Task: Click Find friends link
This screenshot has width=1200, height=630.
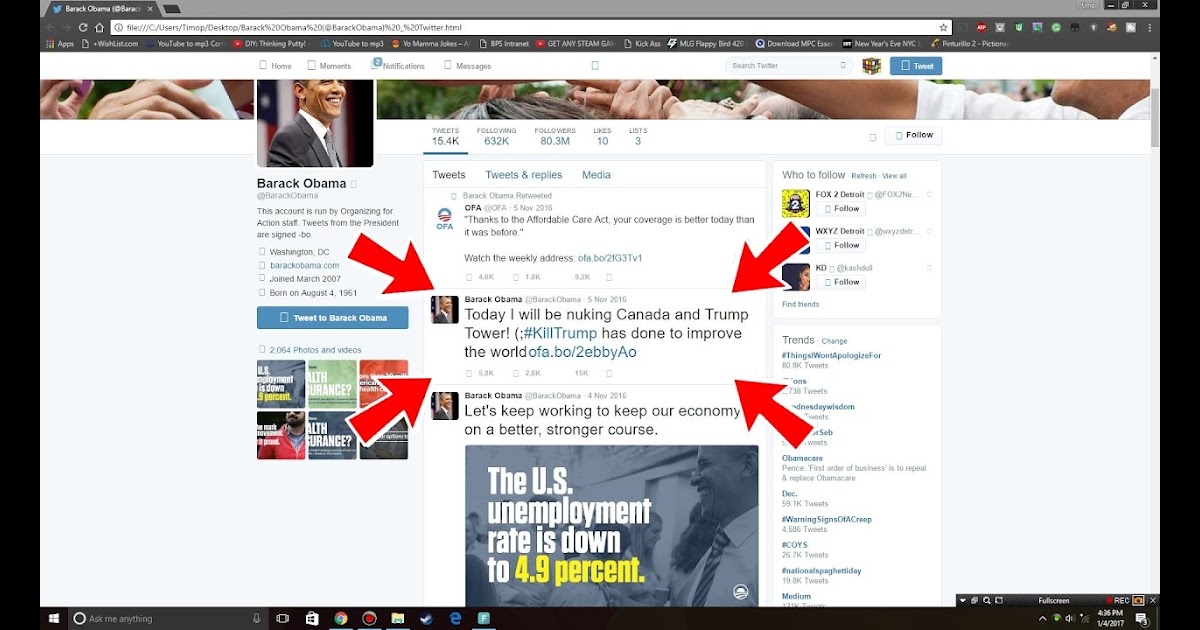Action: point(800,304)
